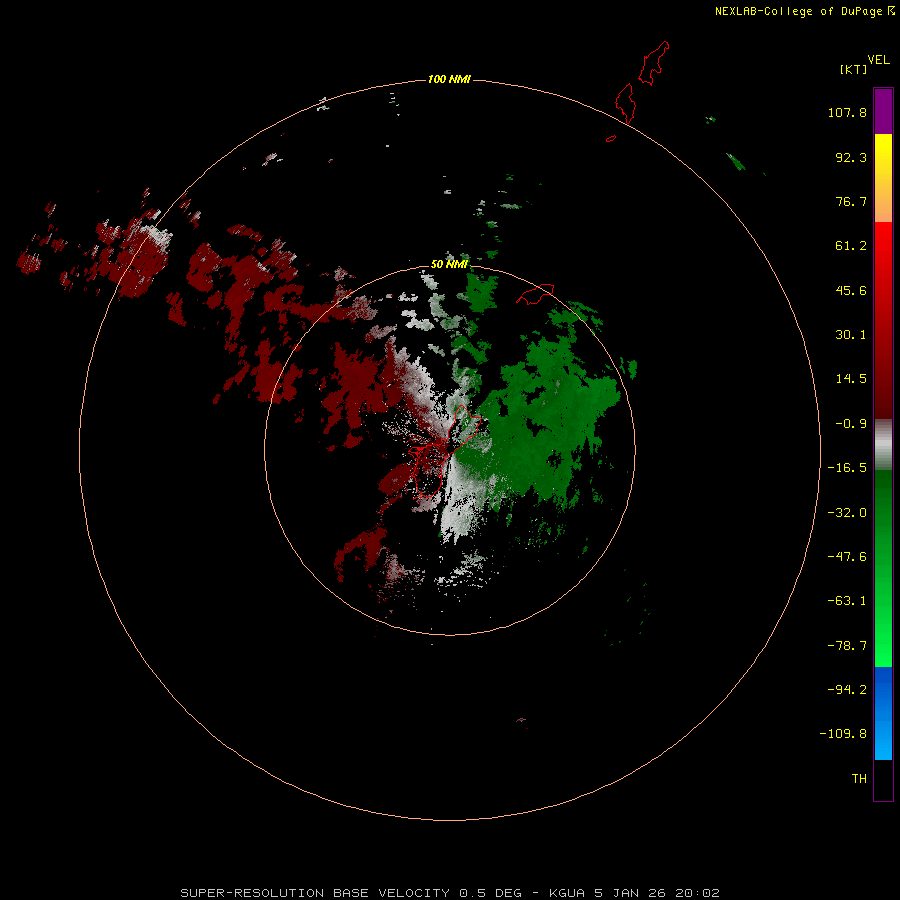Click the [KT] units label

tap(854, 69)
